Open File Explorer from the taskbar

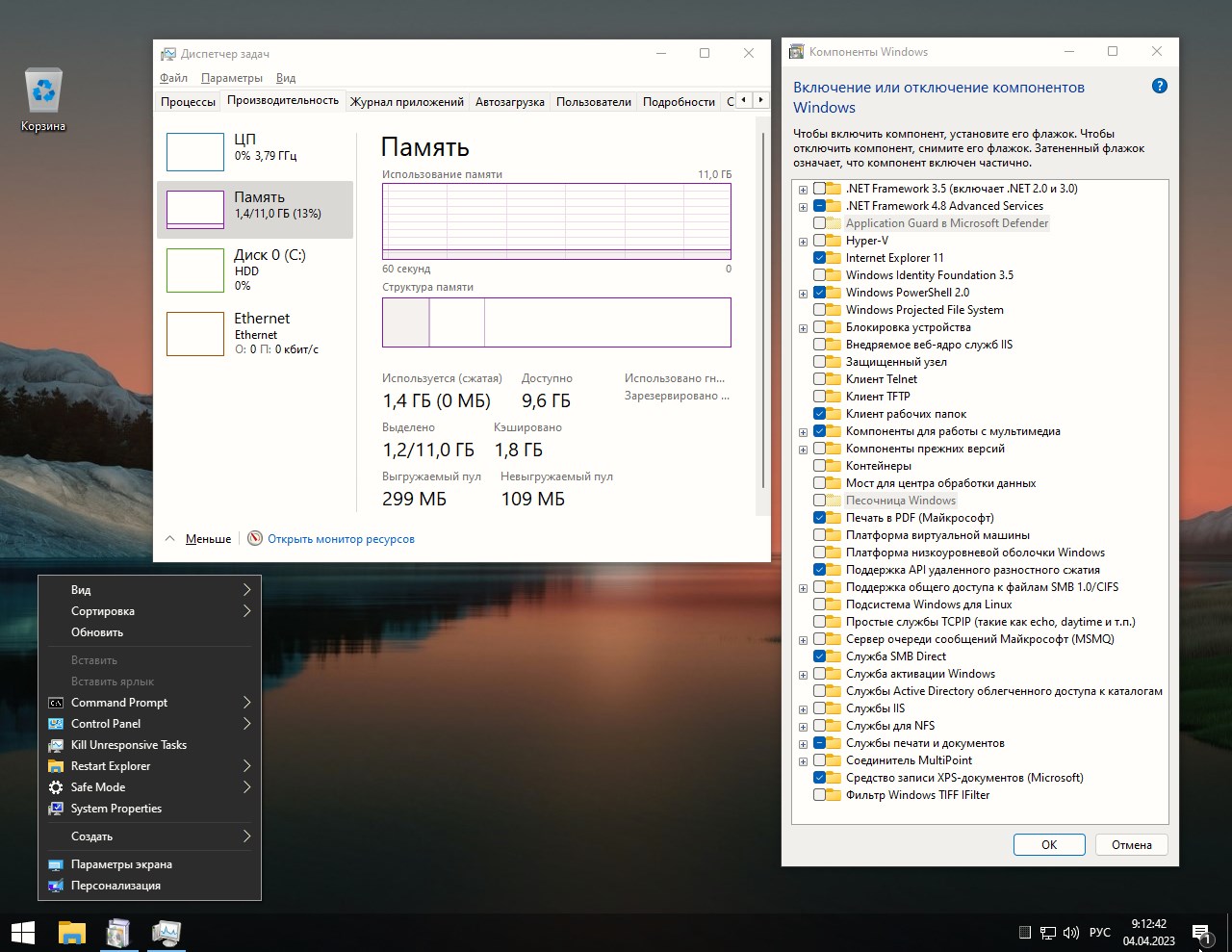tap(72, 932)
